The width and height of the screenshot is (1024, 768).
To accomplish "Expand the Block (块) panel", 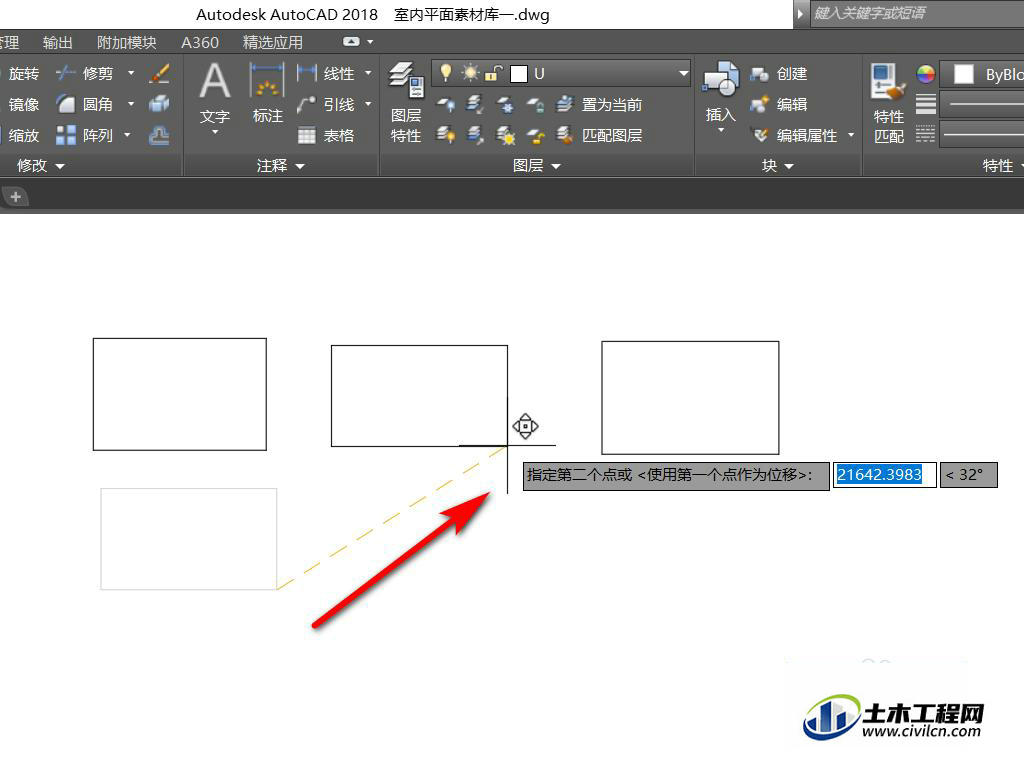I will tap(778, 166).
